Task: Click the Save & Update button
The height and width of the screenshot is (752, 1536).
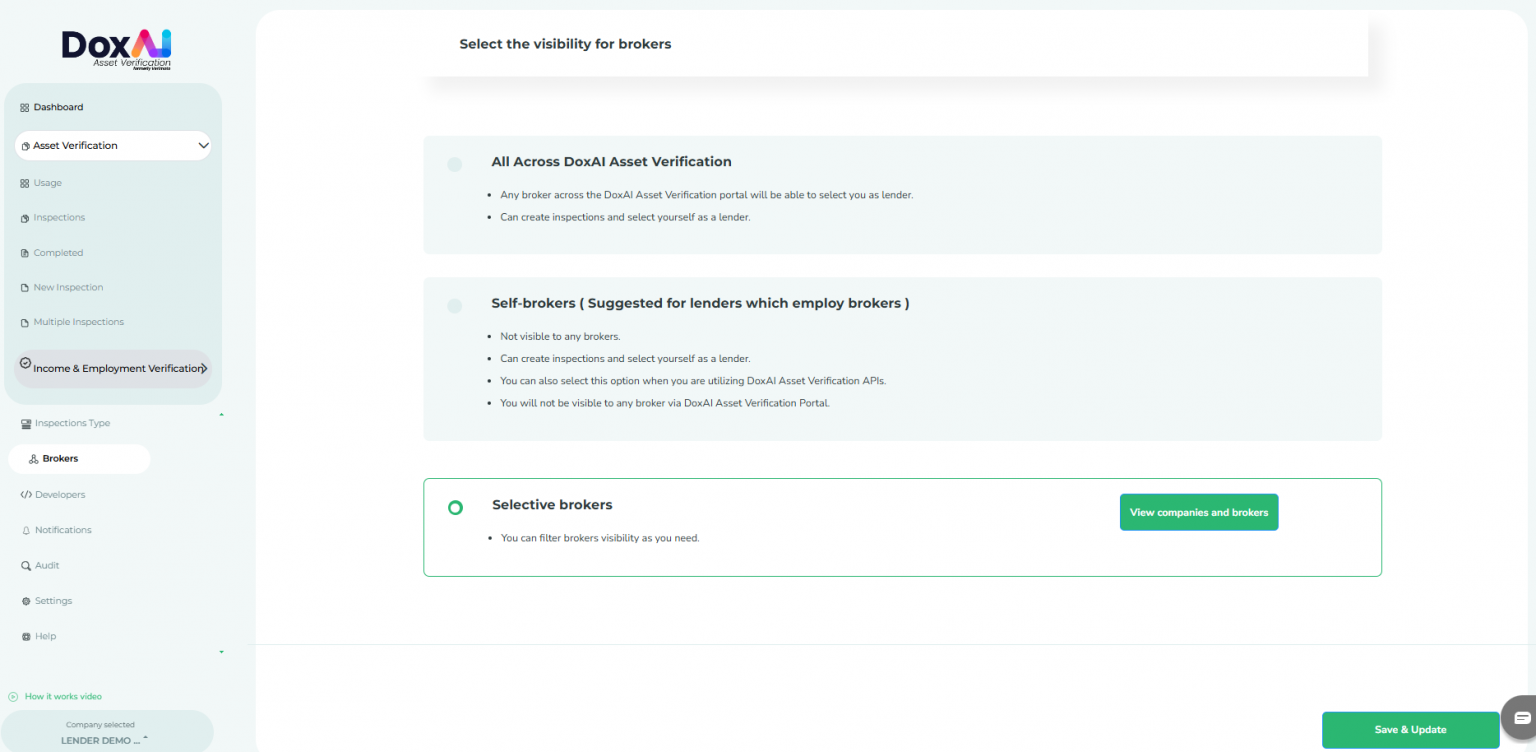Action: tap(1410, 729)
